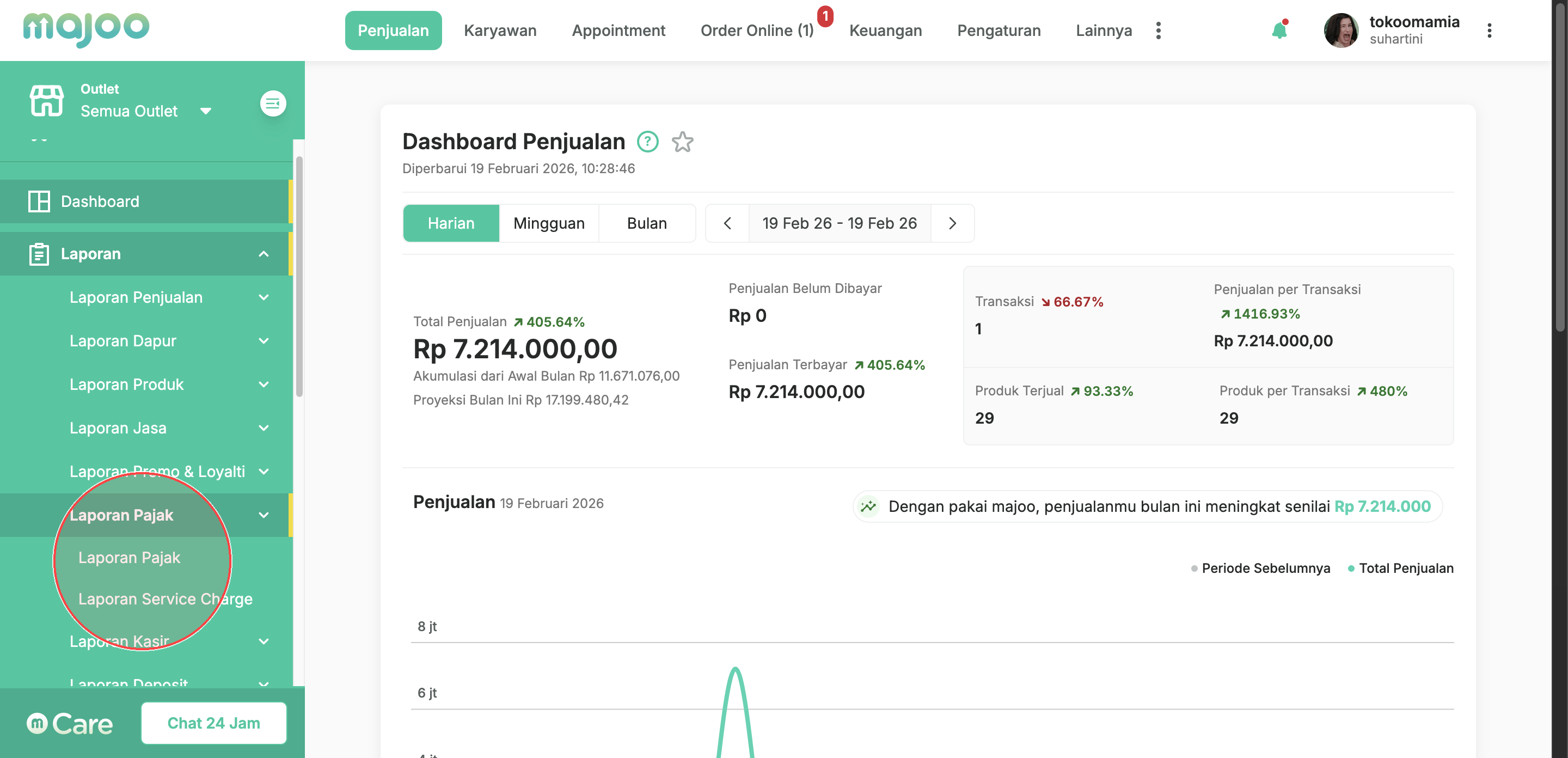
Task: Click the majoo logo
Action: 86,29
